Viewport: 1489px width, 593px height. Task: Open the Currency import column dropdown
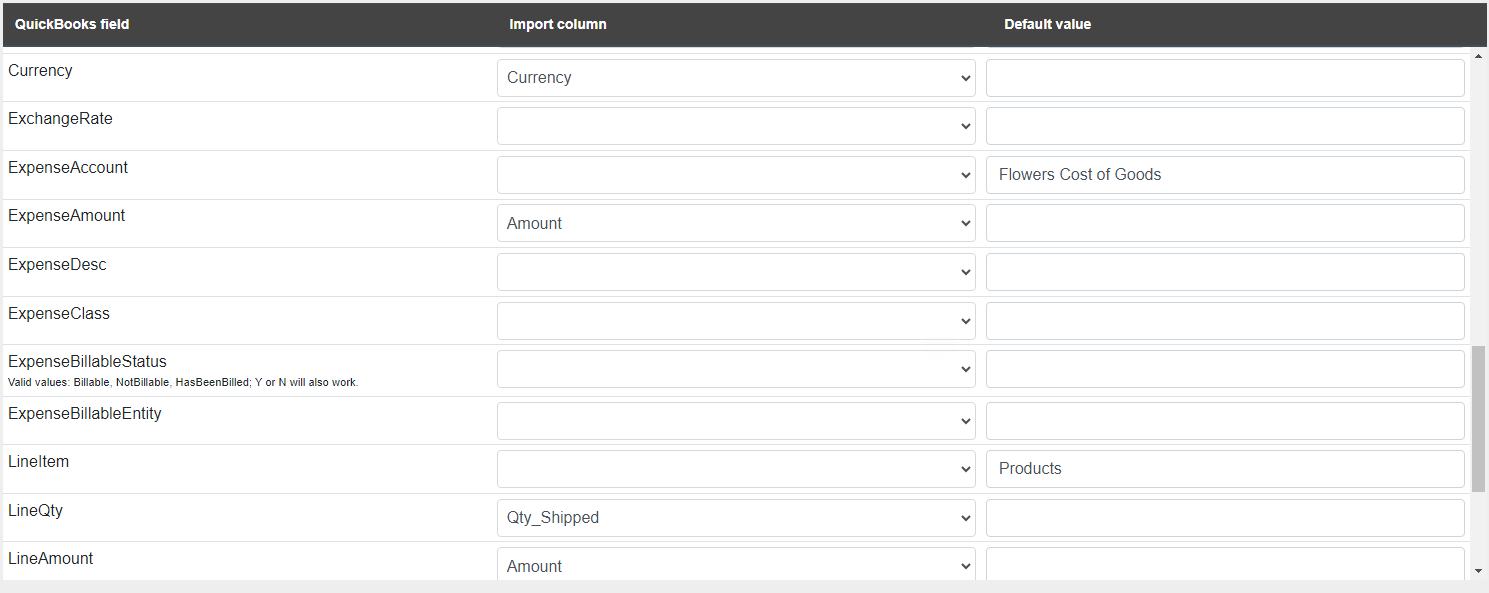[x=736, y=78]
